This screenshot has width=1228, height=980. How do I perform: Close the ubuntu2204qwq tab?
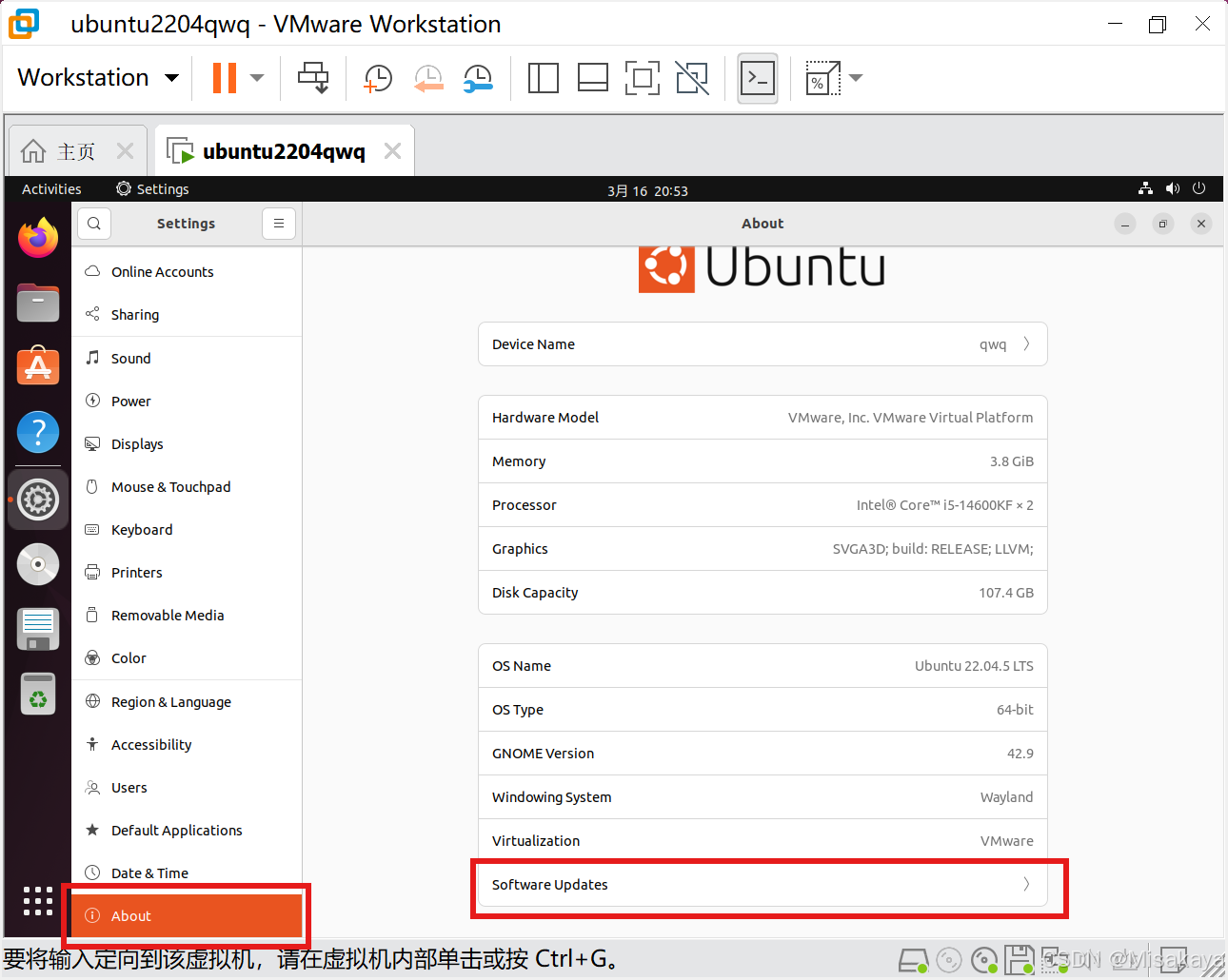pyautogui.click(x=392, y=151)
